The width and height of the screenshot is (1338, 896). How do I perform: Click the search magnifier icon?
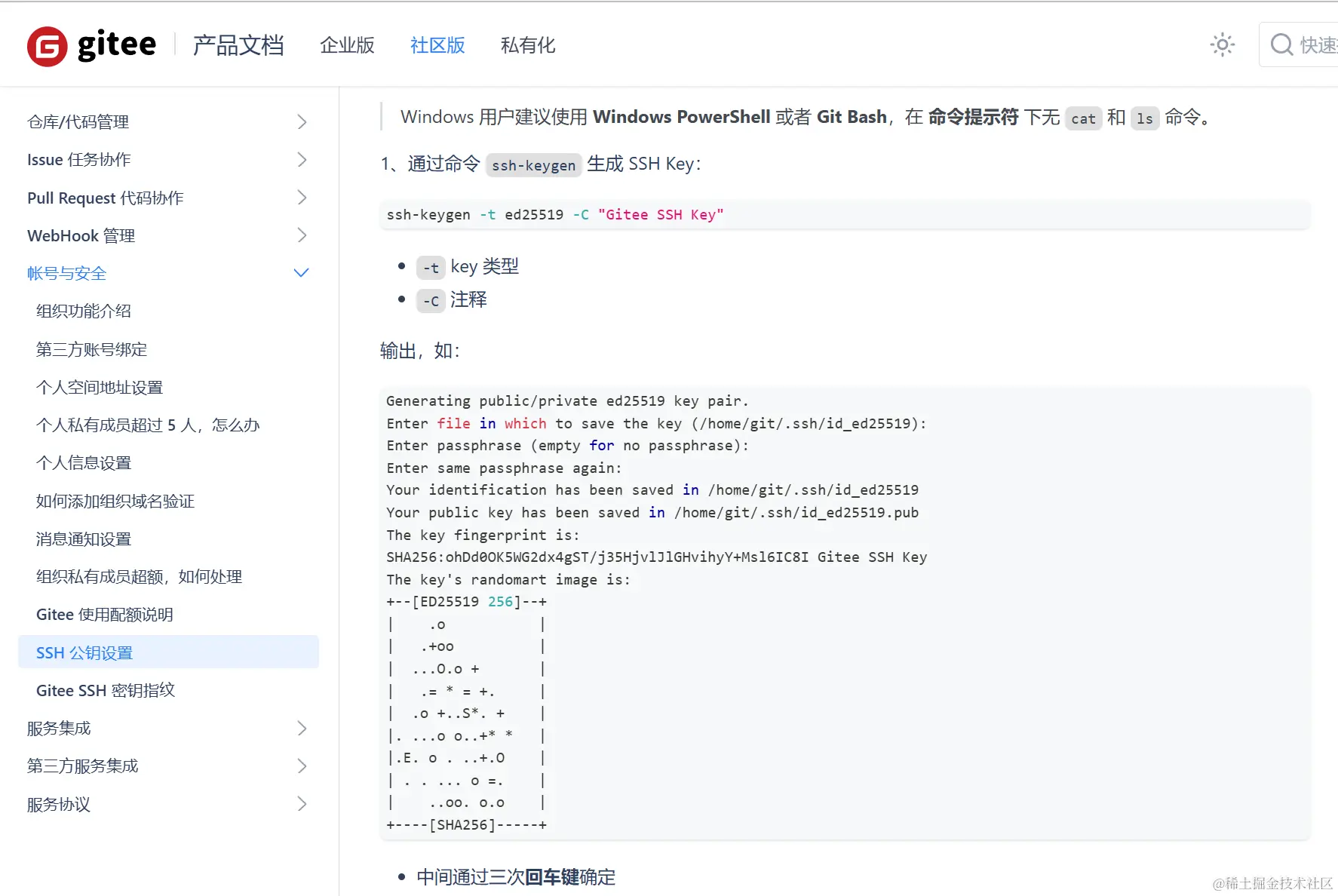click(x=1281, y=45)
